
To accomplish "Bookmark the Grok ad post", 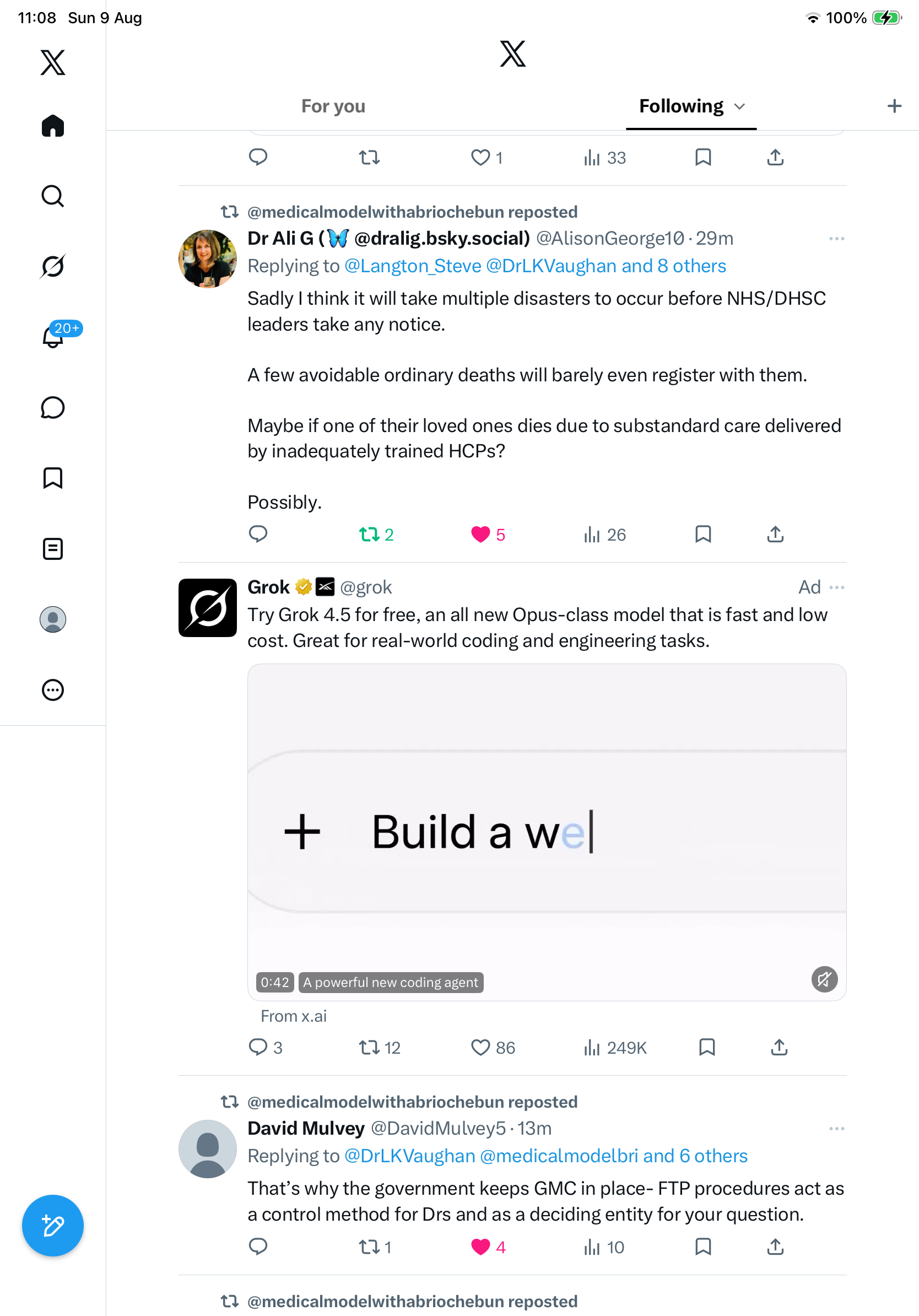I will coord(707,1047).
